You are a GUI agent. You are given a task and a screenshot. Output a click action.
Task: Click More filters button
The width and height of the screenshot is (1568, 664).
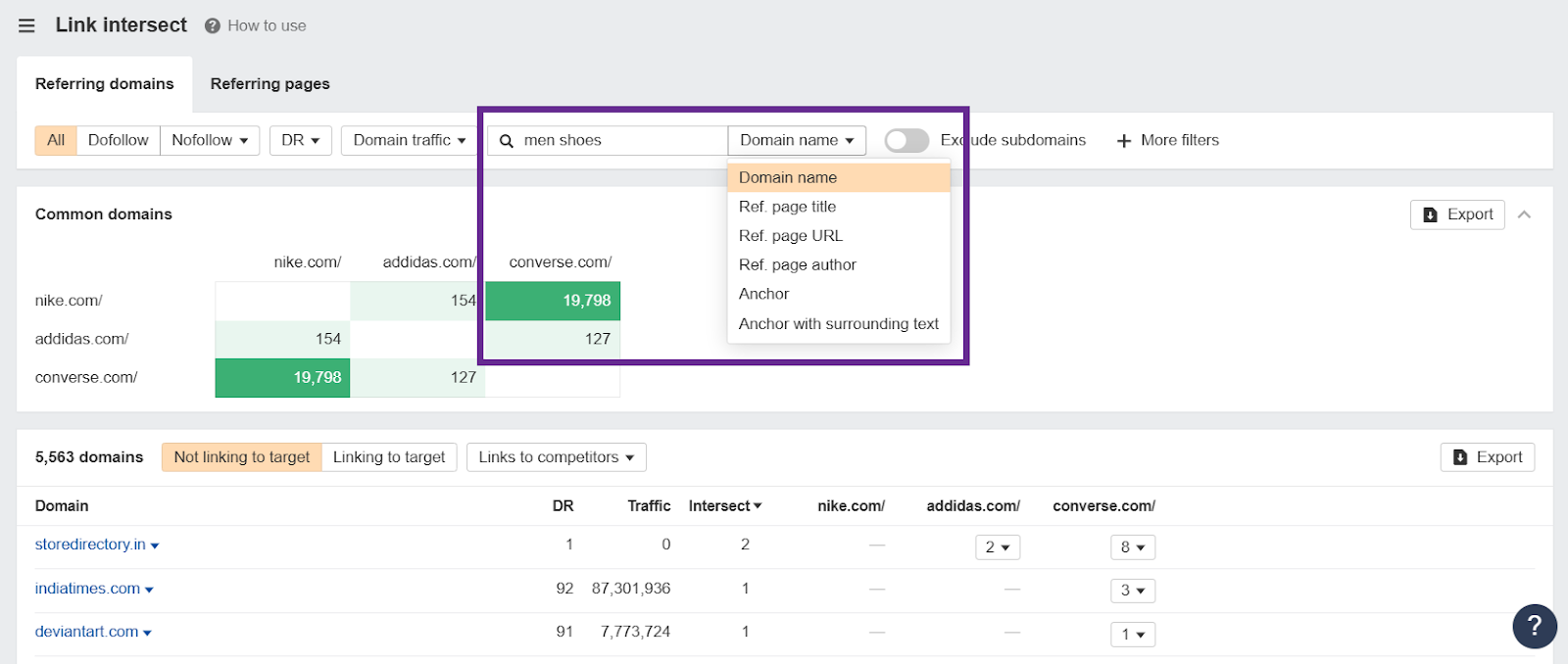[x=1168, y=140]
